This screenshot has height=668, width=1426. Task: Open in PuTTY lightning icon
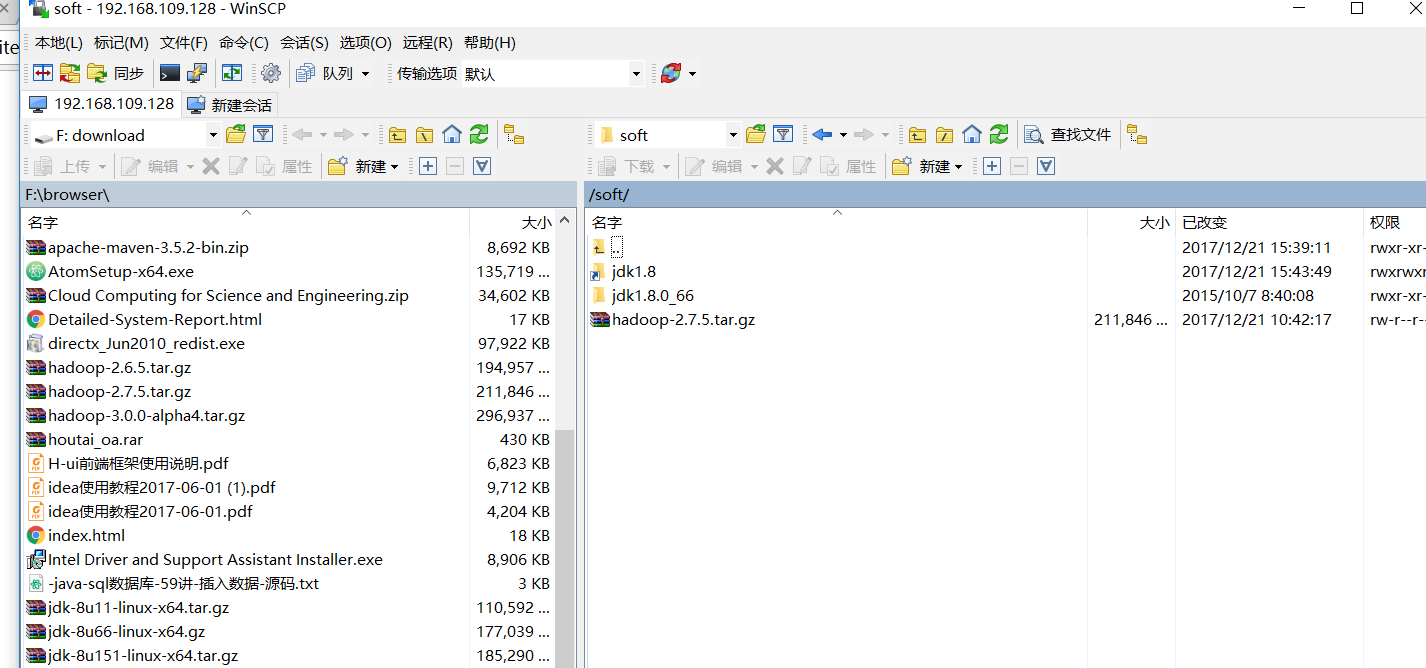coord(197,73)
